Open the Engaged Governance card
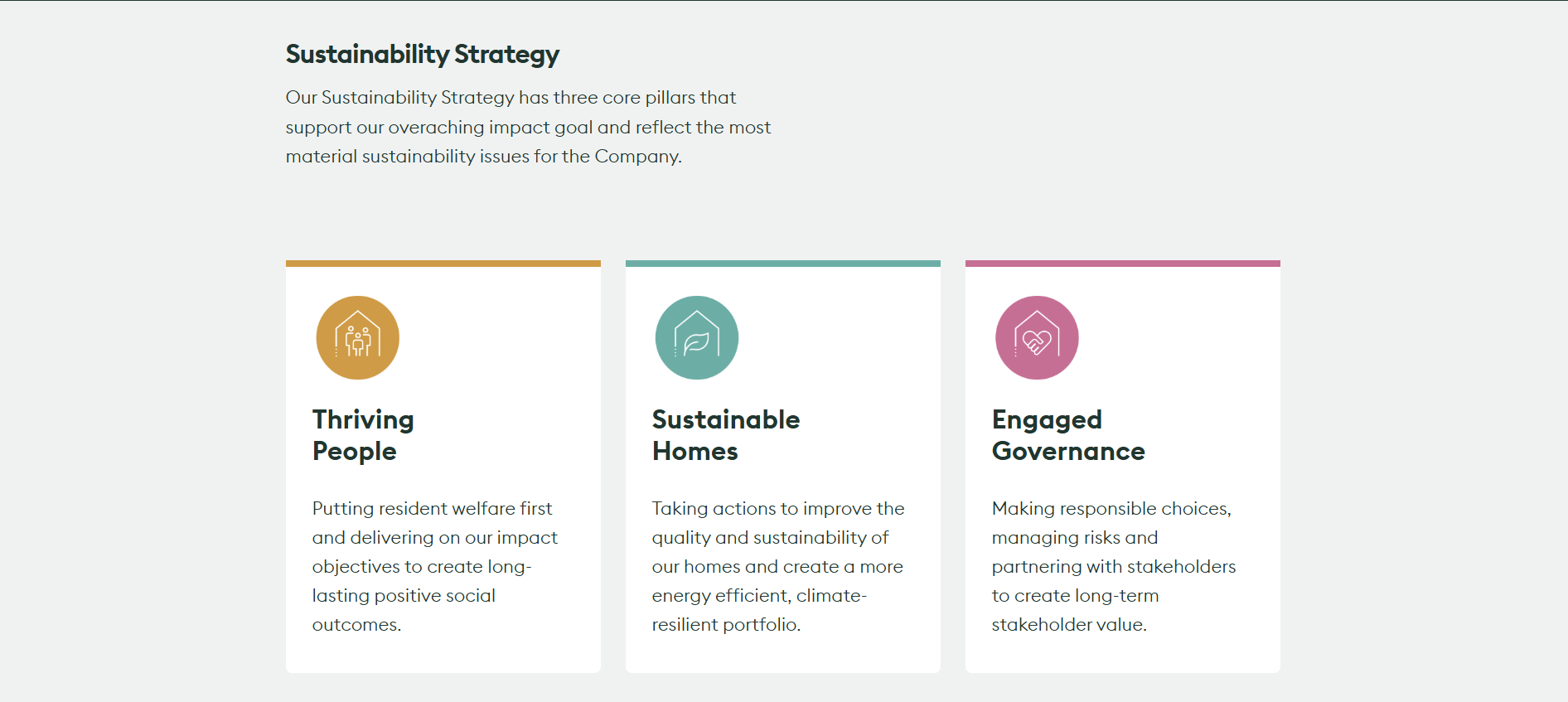 tap(1123, 467)
